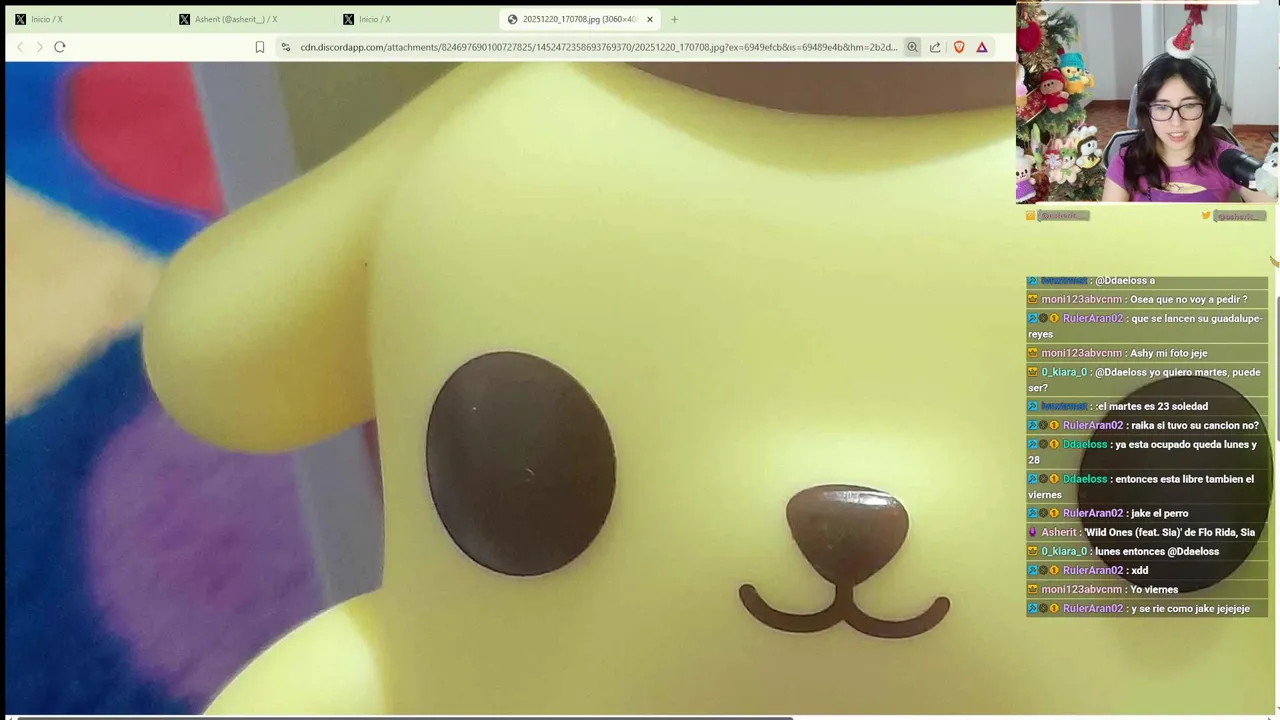Viewport: 1280px width, 720px height.
Task: Click Asherit in the 'Wild Ones' song message
Action: click(x=1059, y=532)
